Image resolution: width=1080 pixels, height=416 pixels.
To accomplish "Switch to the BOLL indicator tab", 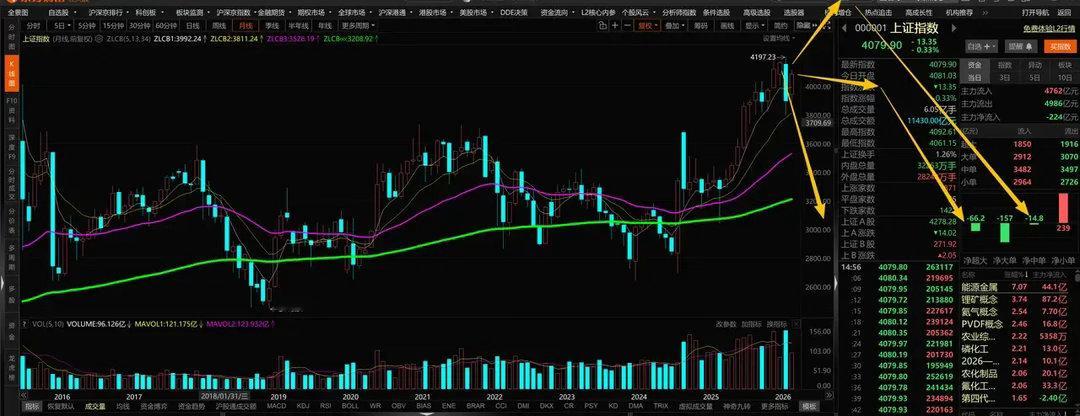I will [x=351, y=406].
